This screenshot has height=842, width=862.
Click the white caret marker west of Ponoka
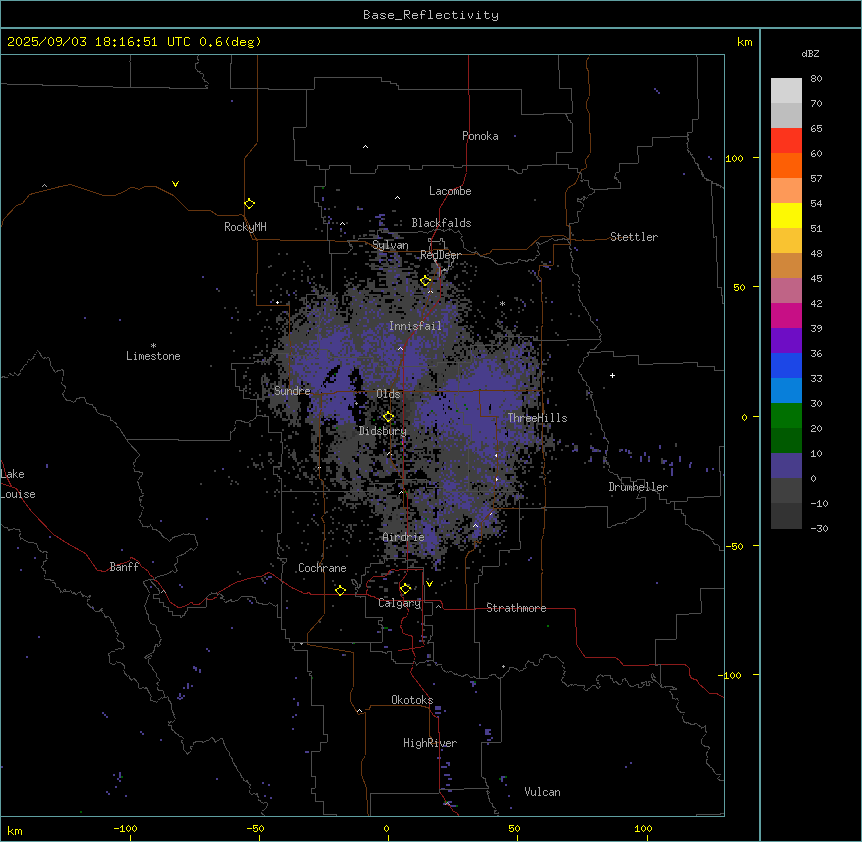(x=365, y=147)
